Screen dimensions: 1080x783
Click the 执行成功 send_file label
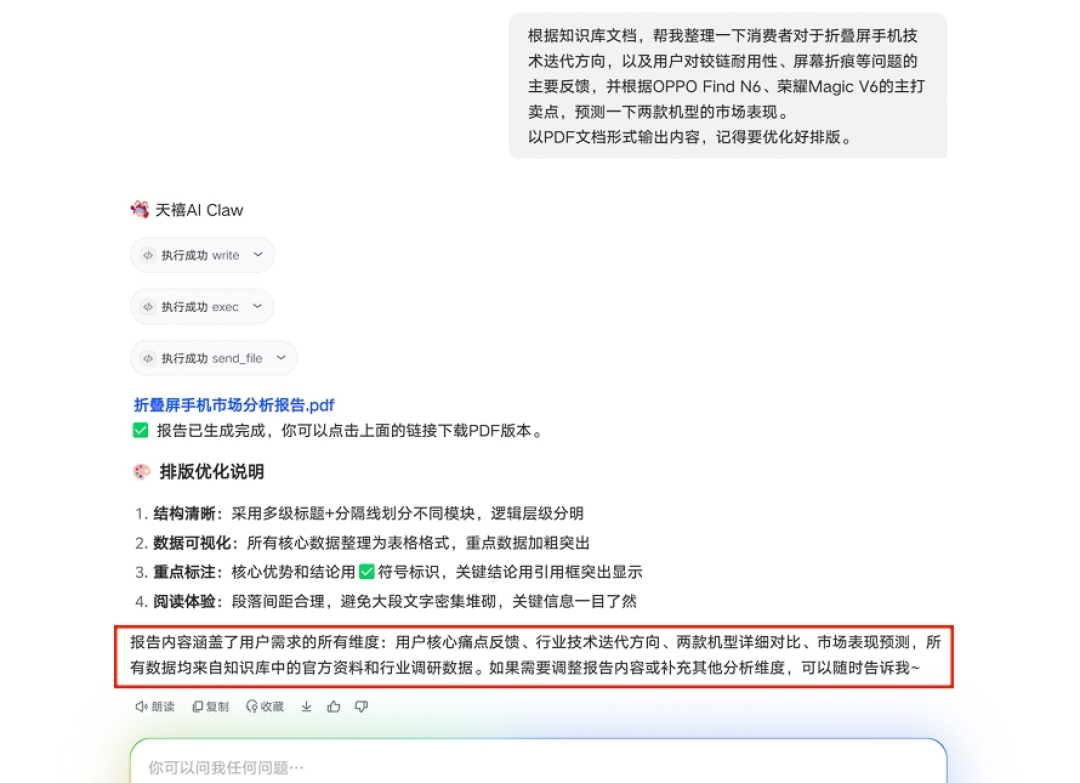tap(212, 359)
